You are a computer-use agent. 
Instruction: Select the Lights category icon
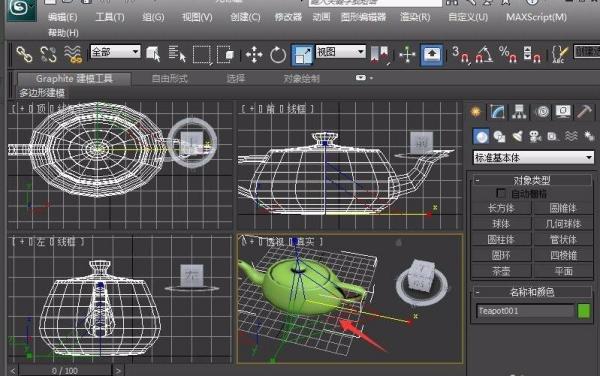(517, 136)
